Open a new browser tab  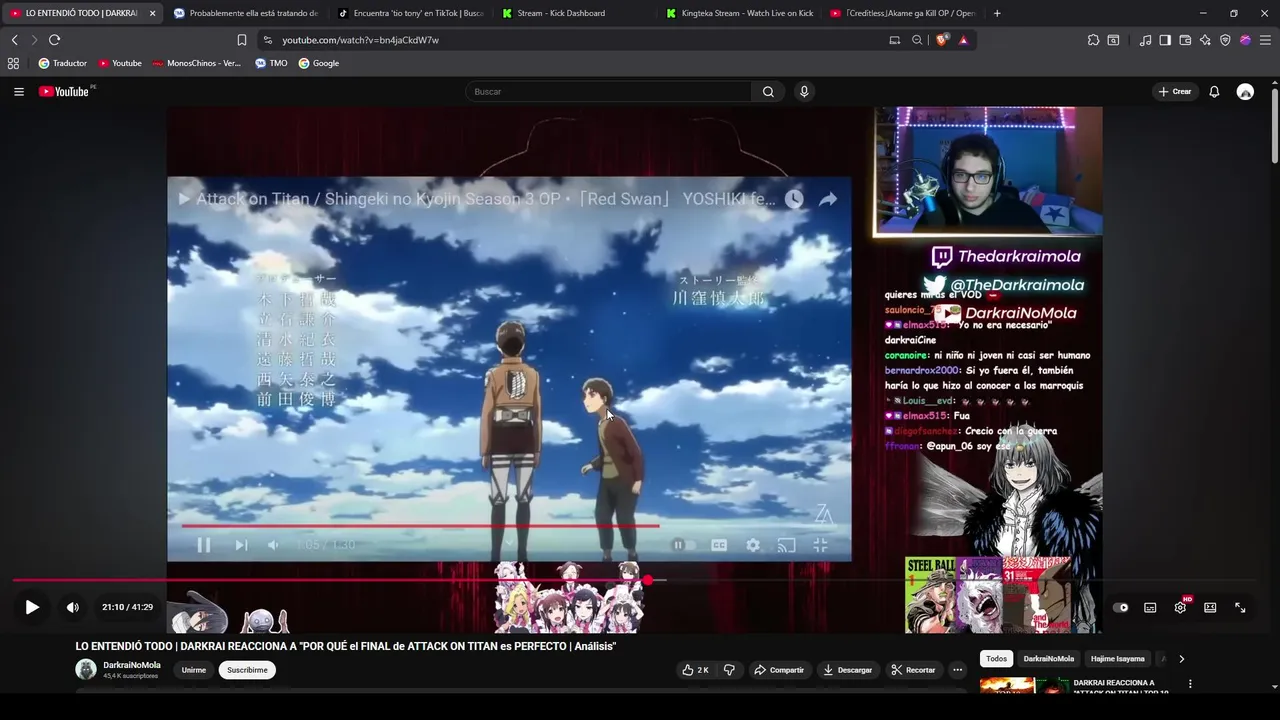pyautogui.click(x=997, y=13)
